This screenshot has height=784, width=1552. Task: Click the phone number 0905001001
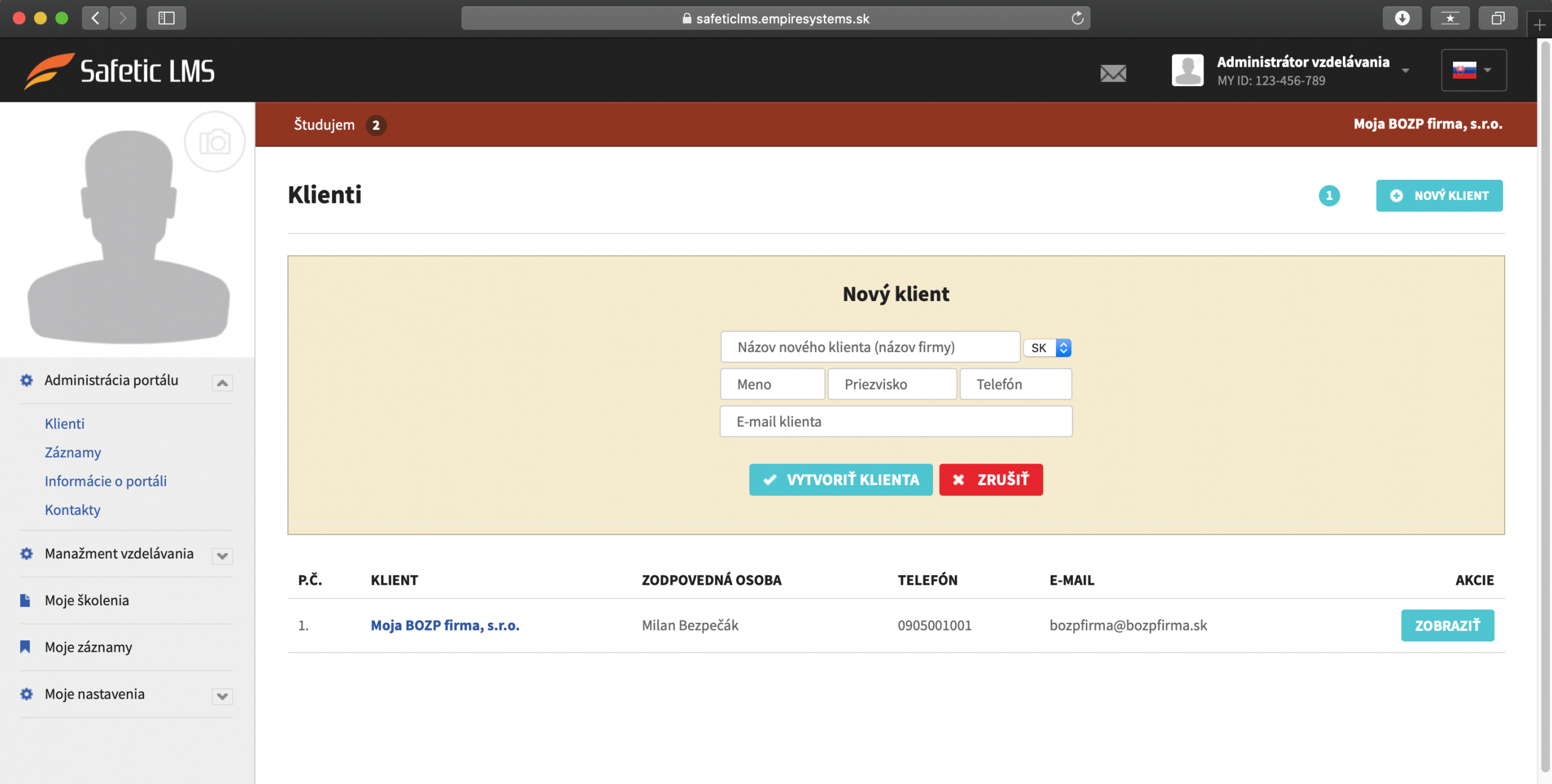point(934,625)
